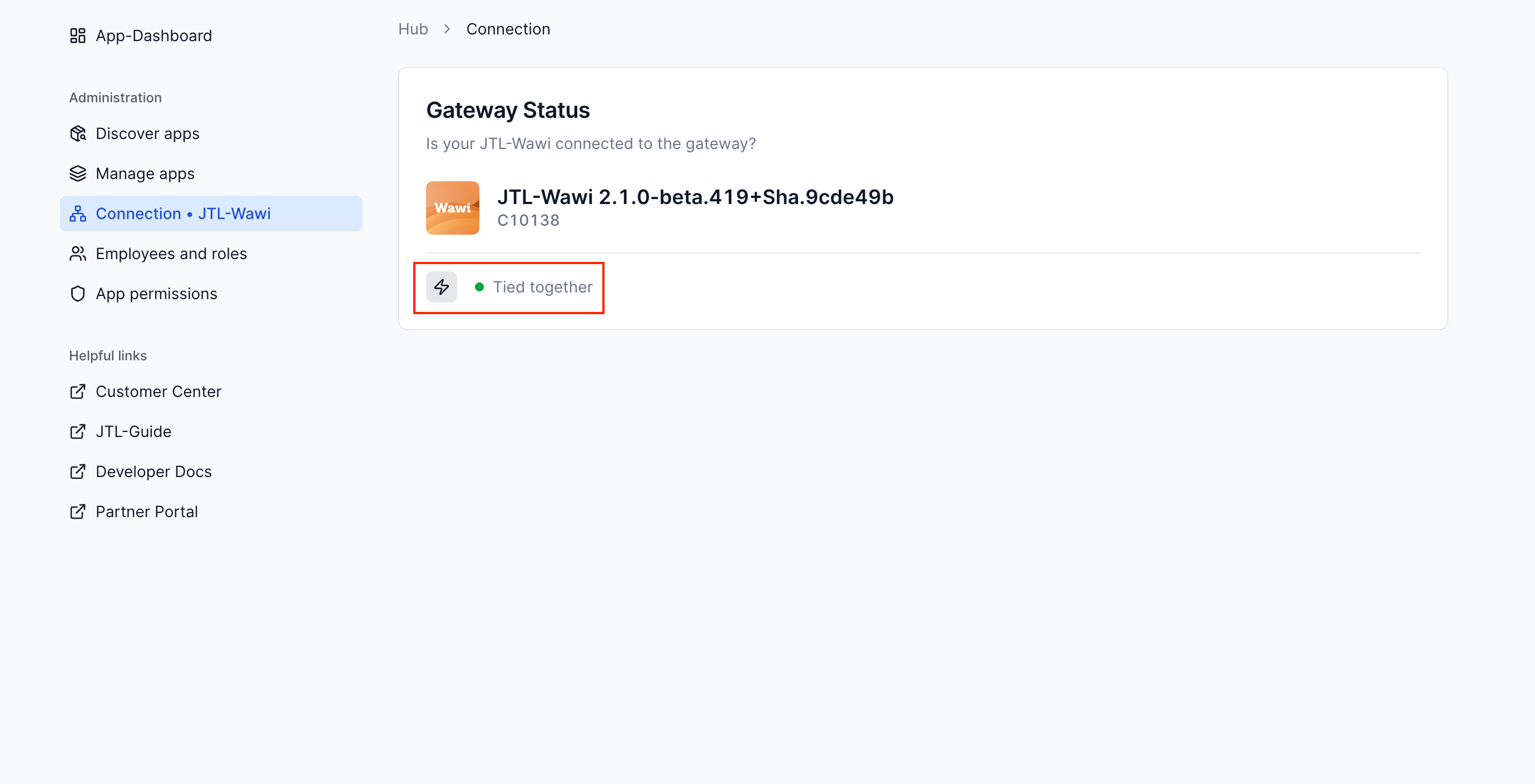Click the JTL-Wawi 2.1.0-beta version title
The image size is (1535, 784).
[x=695, y=197]
